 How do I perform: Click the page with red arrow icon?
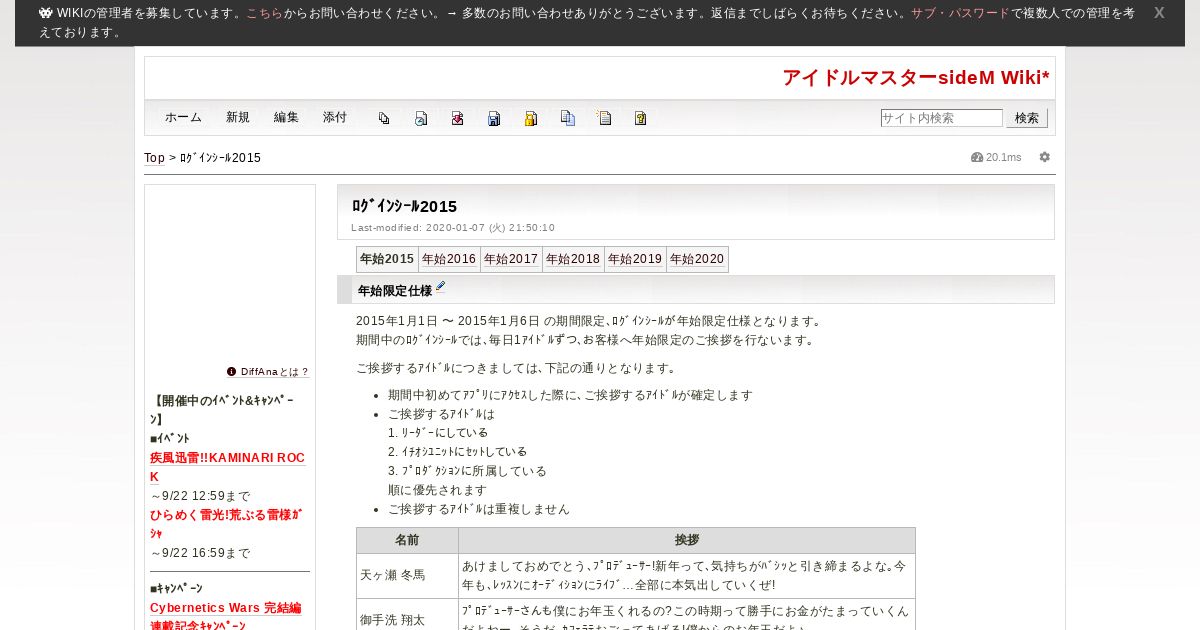coord(457,118)
